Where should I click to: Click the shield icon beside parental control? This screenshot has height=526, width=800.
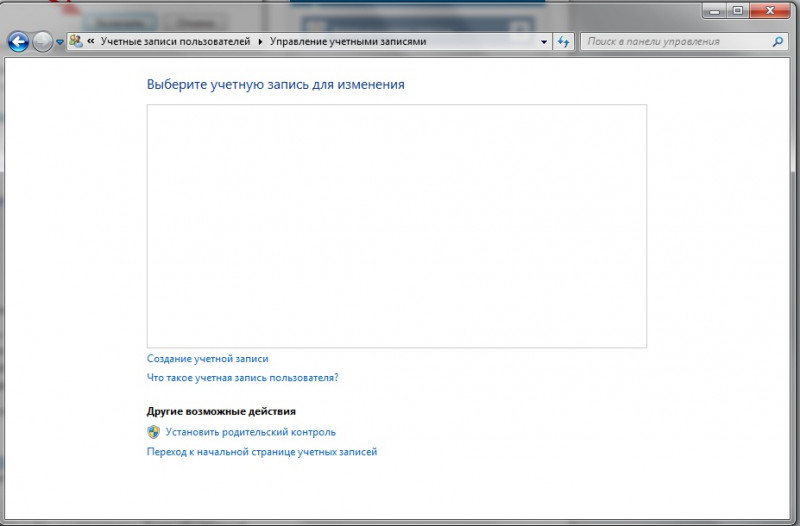154,432
